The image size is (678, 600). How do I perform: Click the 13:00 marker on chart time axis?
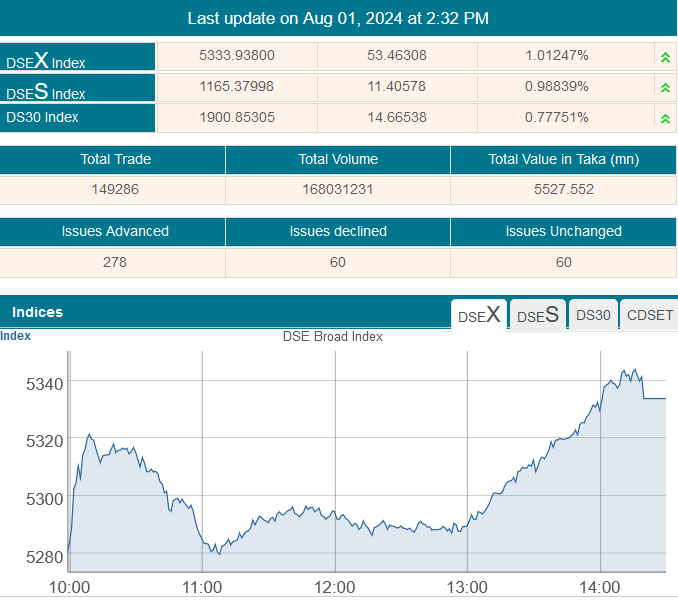click(467, 587)
